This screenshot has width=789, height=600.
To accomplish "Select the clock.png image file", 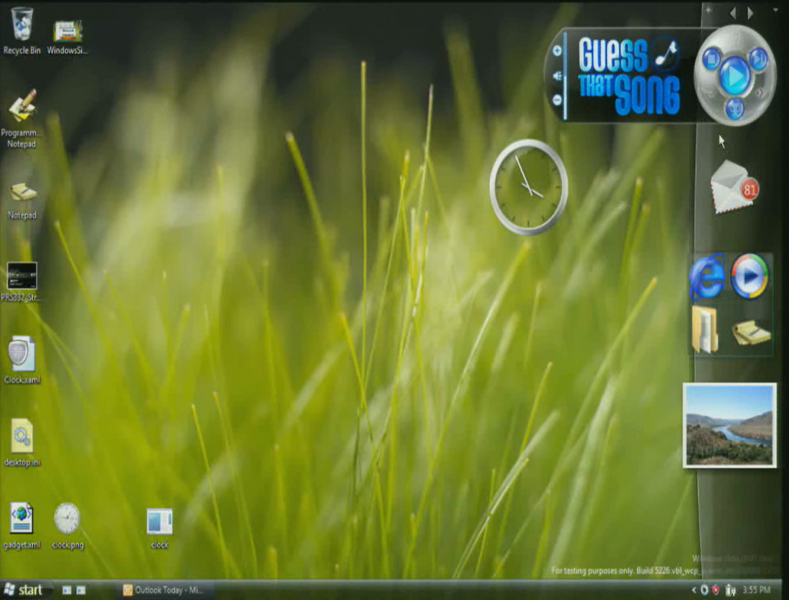I will coord(67,526).
